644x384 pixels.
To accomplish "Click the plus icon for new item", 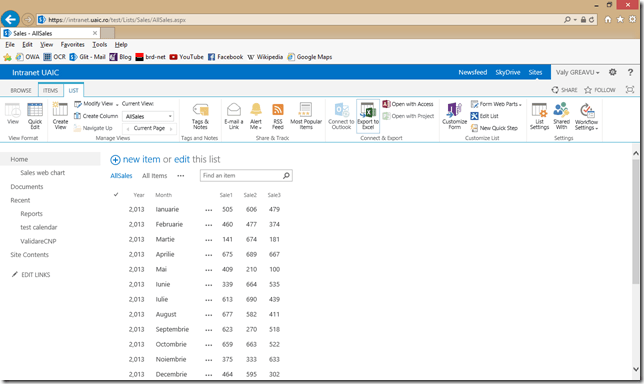I will 115,160.
